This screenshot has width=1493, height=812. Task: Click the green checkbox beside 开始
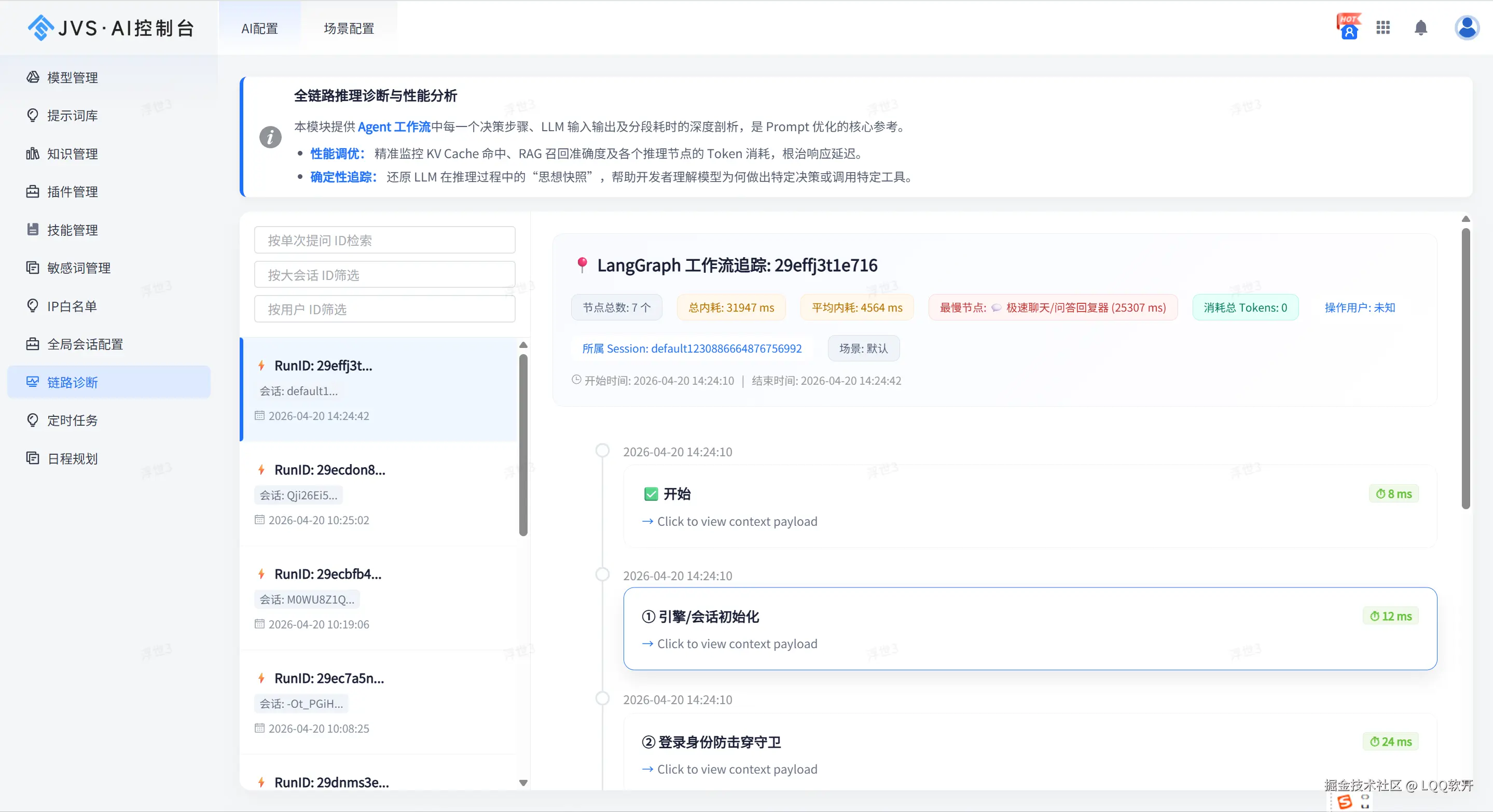(651, 494)
